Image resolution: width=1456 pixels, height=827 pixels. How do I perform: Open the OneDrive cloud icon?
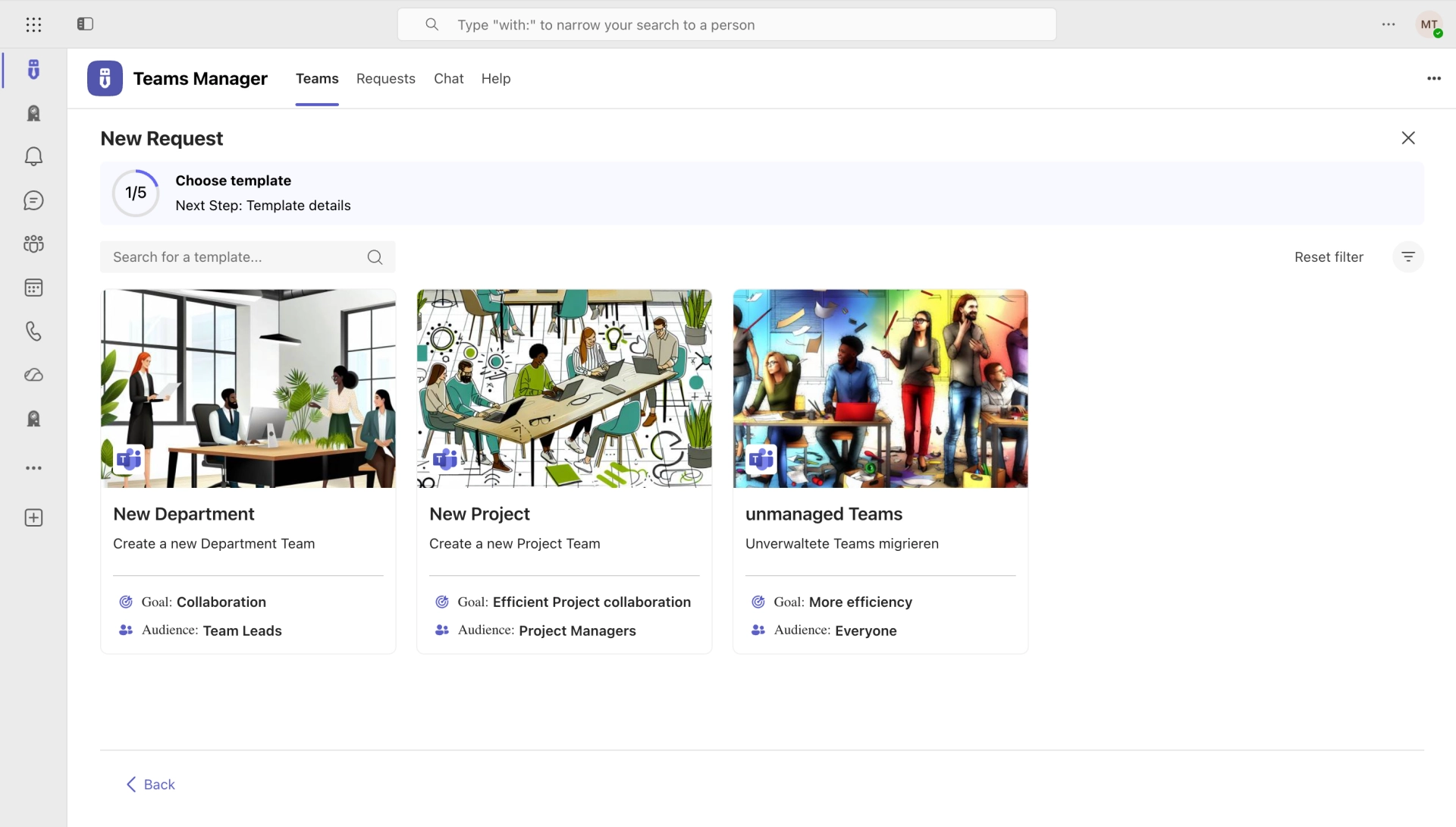33,375
